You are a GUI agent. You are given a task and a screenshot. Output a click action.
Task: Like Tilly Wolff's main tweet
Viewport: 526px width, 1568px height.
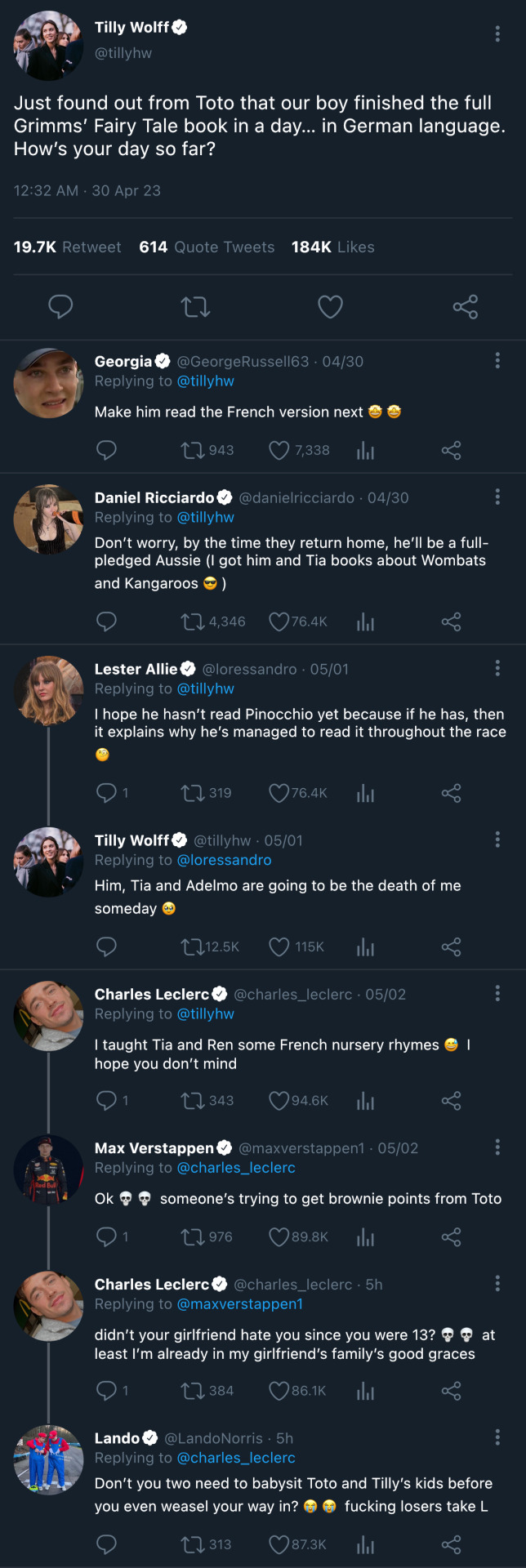(330, 307)
